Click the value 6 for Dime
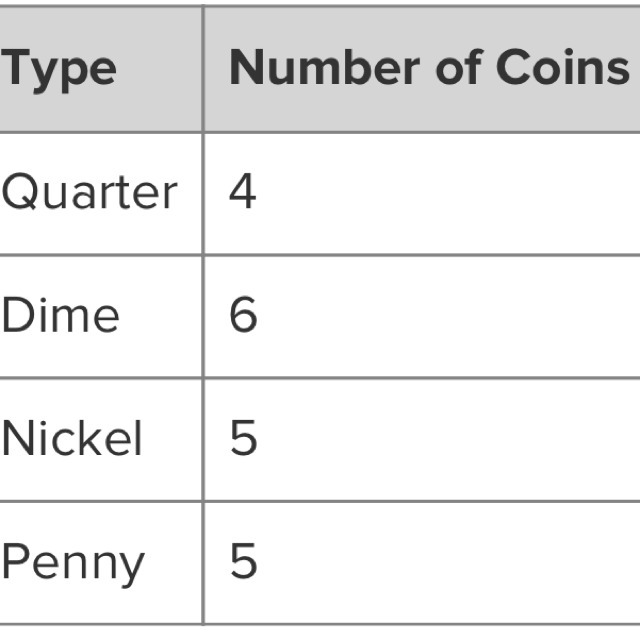The width and height of the screenshot is (640, 640). point(243,314)
